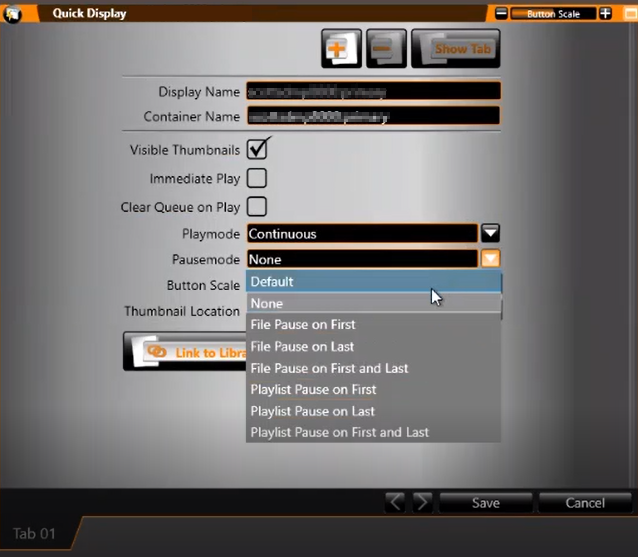The width and height of the screenshot is (638, 557).
Task: Uncheck Visible Thumbnails checkbox
Action: [x=257, y=149]
